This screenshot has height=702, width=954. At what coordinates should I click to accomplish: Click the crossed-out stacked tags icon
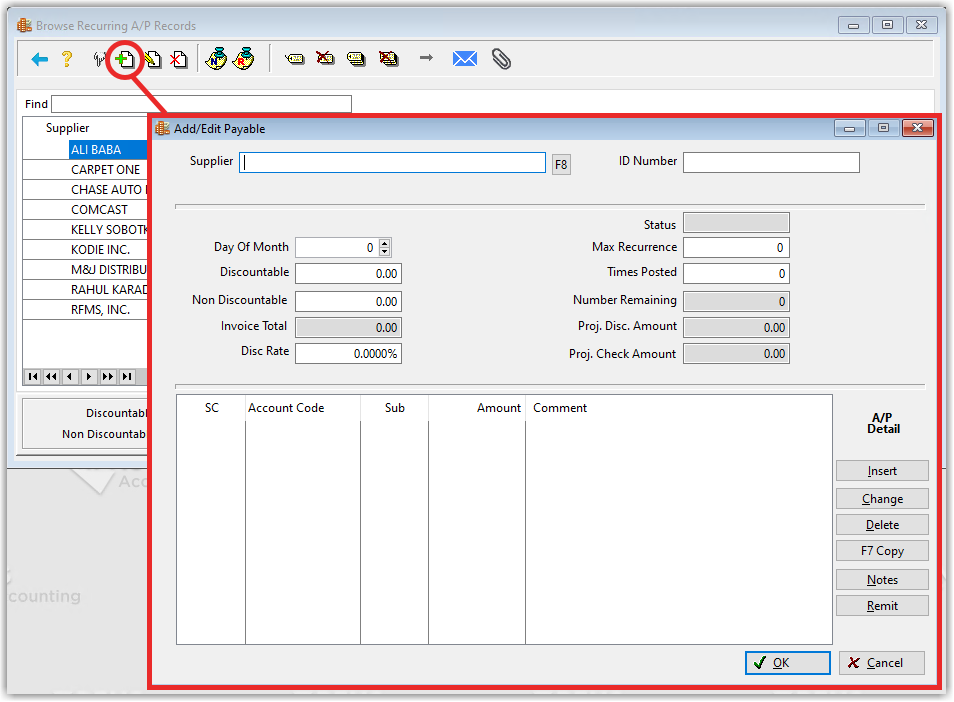[x=388, y=58]
